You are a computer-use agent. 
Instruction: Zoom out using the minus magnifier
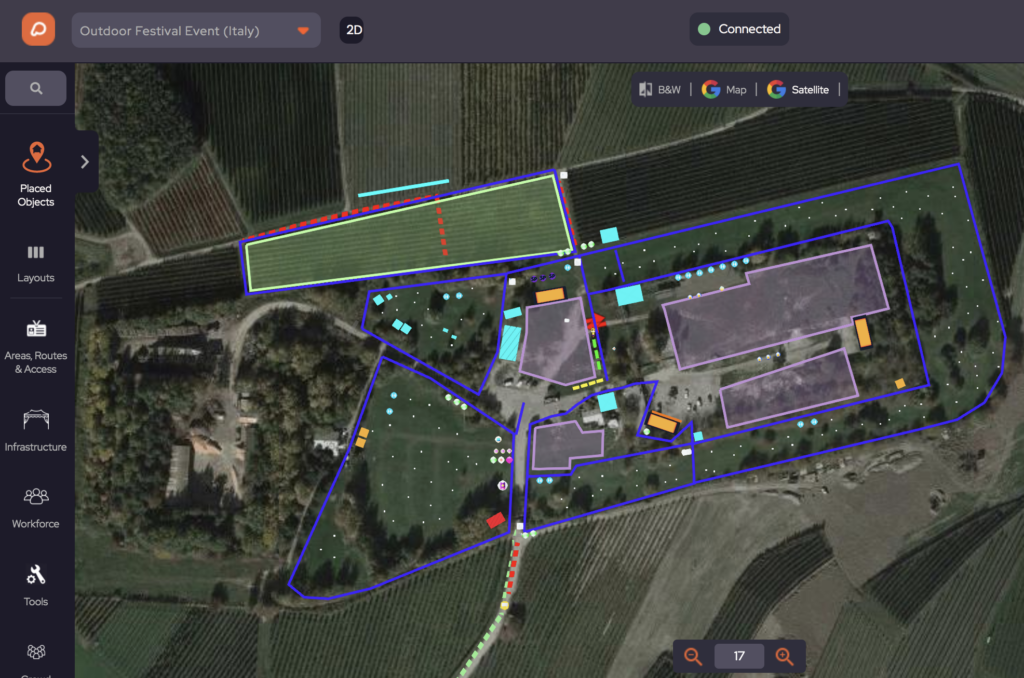693,656
